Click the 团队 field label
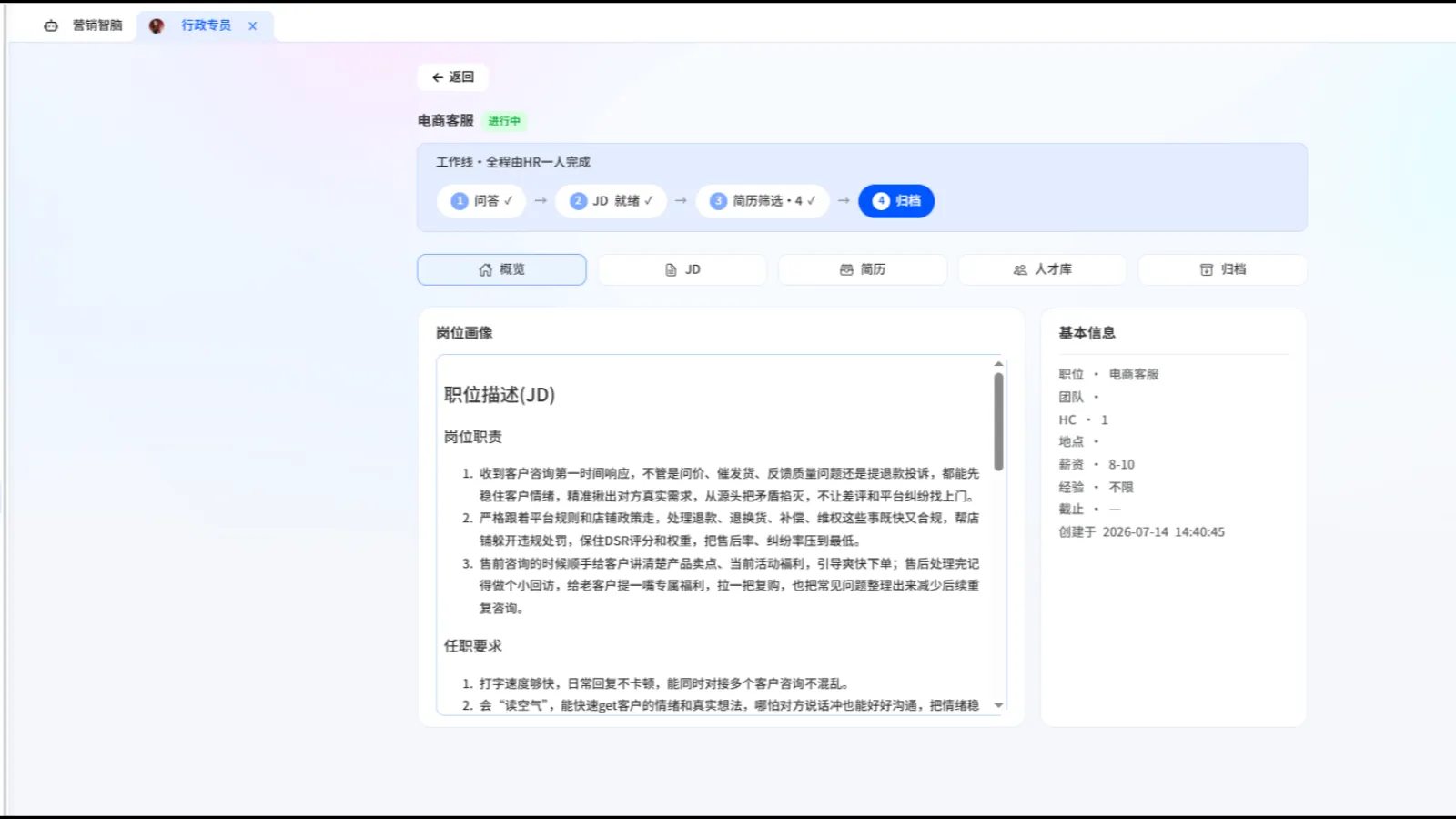Image resolution: width=1456 pixels, height=819 pixels. pyautogui.click(x=1071, y=397)
